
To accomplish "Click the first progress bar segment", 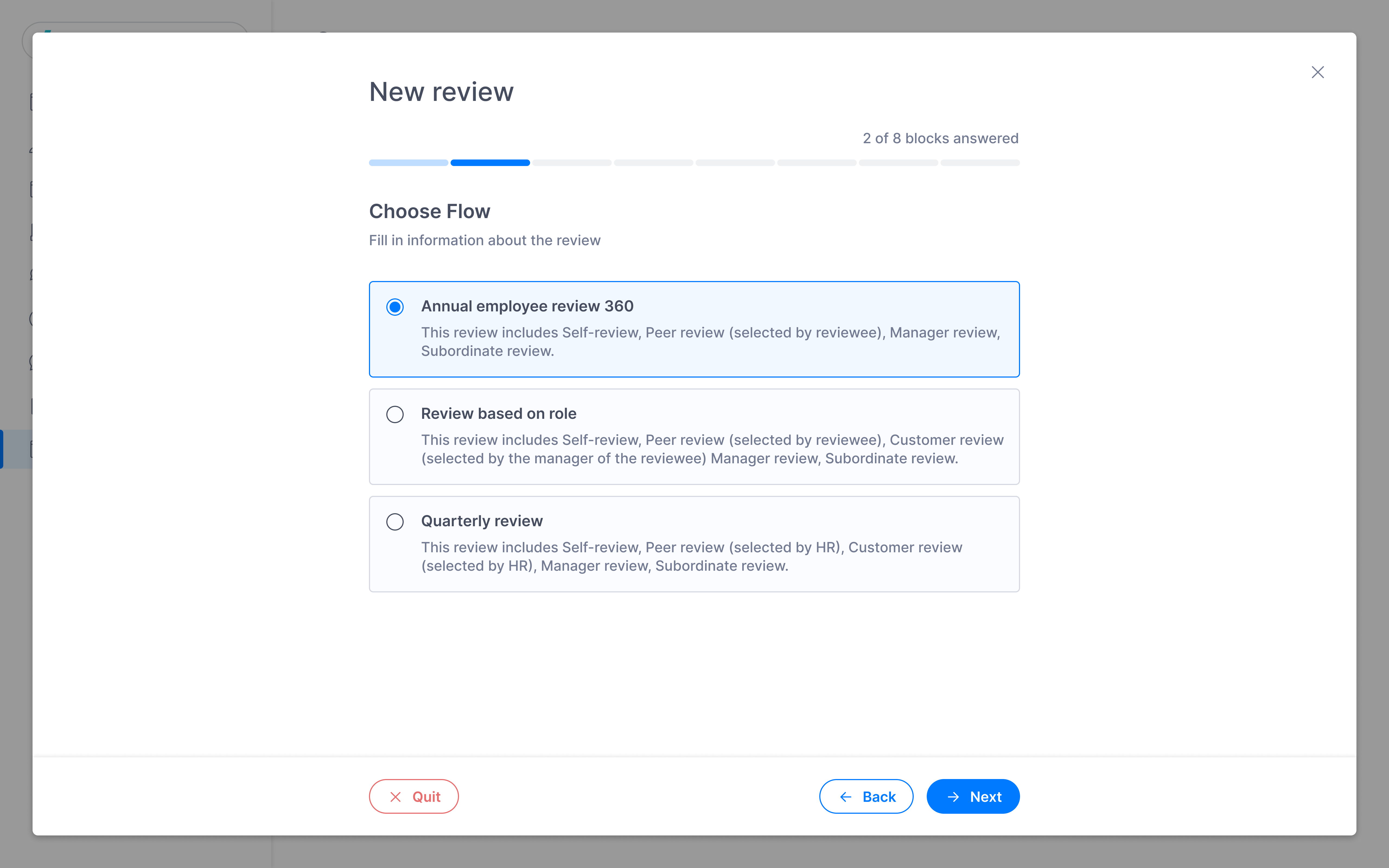I will (x=408, y=163).
